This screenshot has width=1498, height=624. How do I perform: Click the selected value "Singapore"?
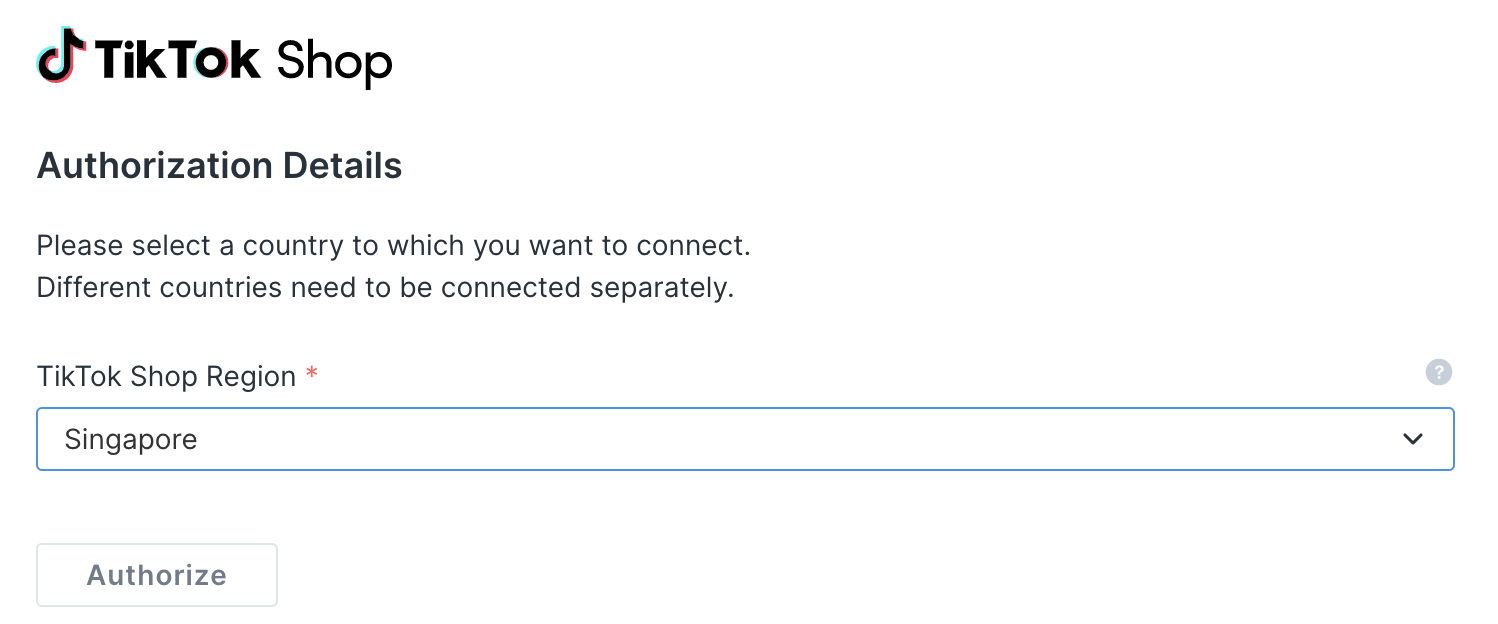(131, 439)
